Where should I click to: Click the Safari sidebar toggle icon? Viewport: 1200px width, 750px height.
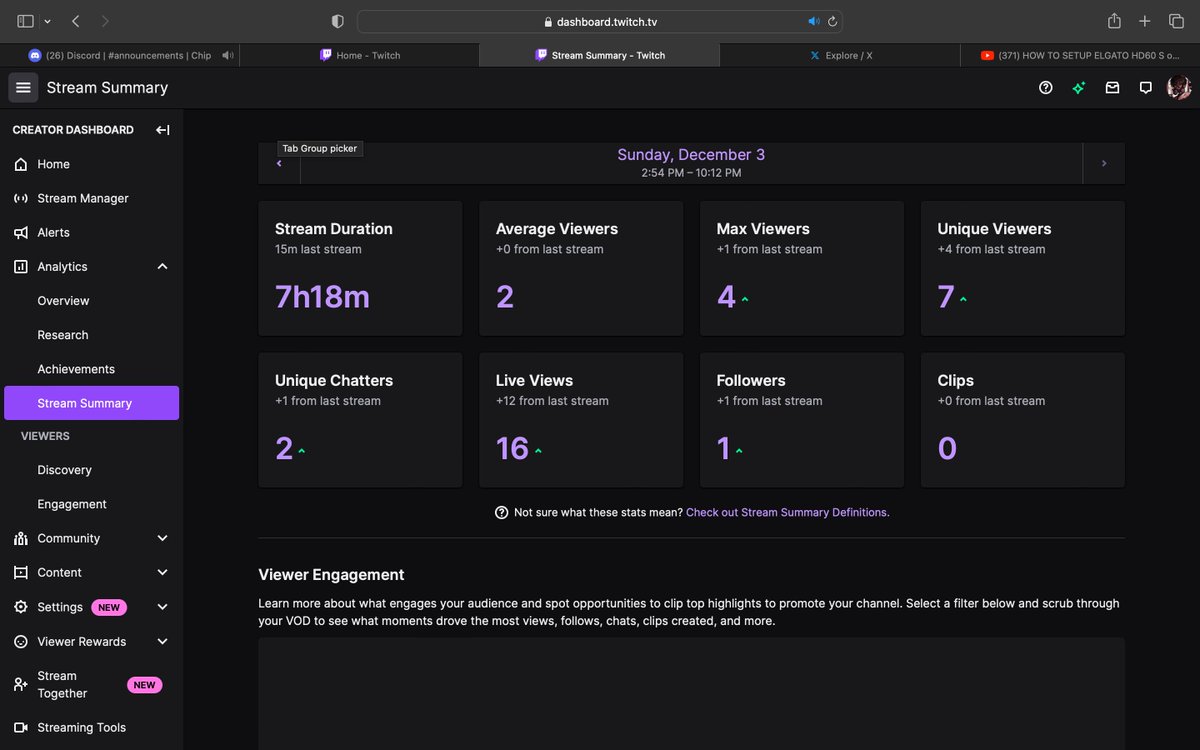26,21
